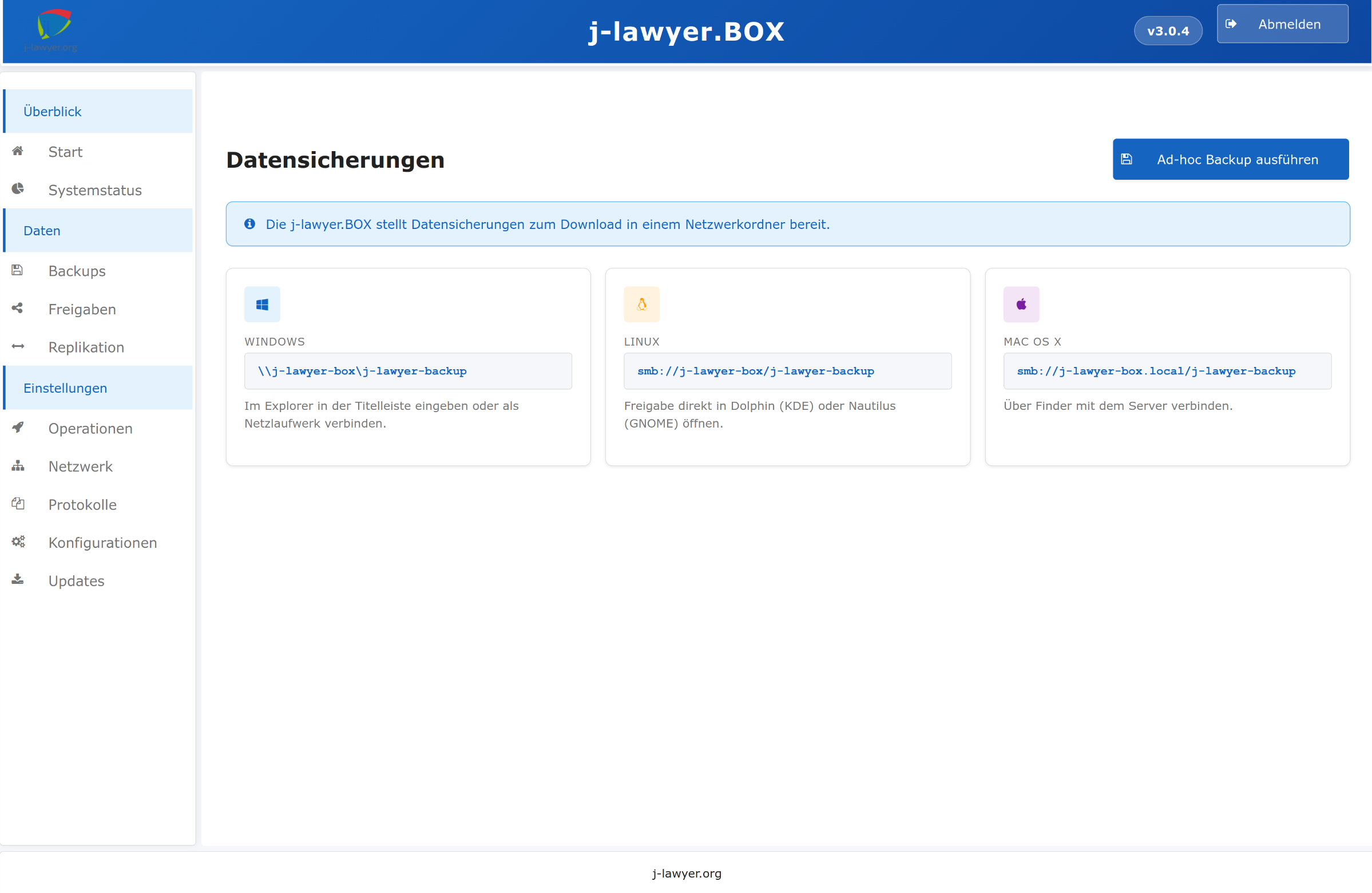
Task: Click the Windows logo card icon
Action: coord(262,305)
